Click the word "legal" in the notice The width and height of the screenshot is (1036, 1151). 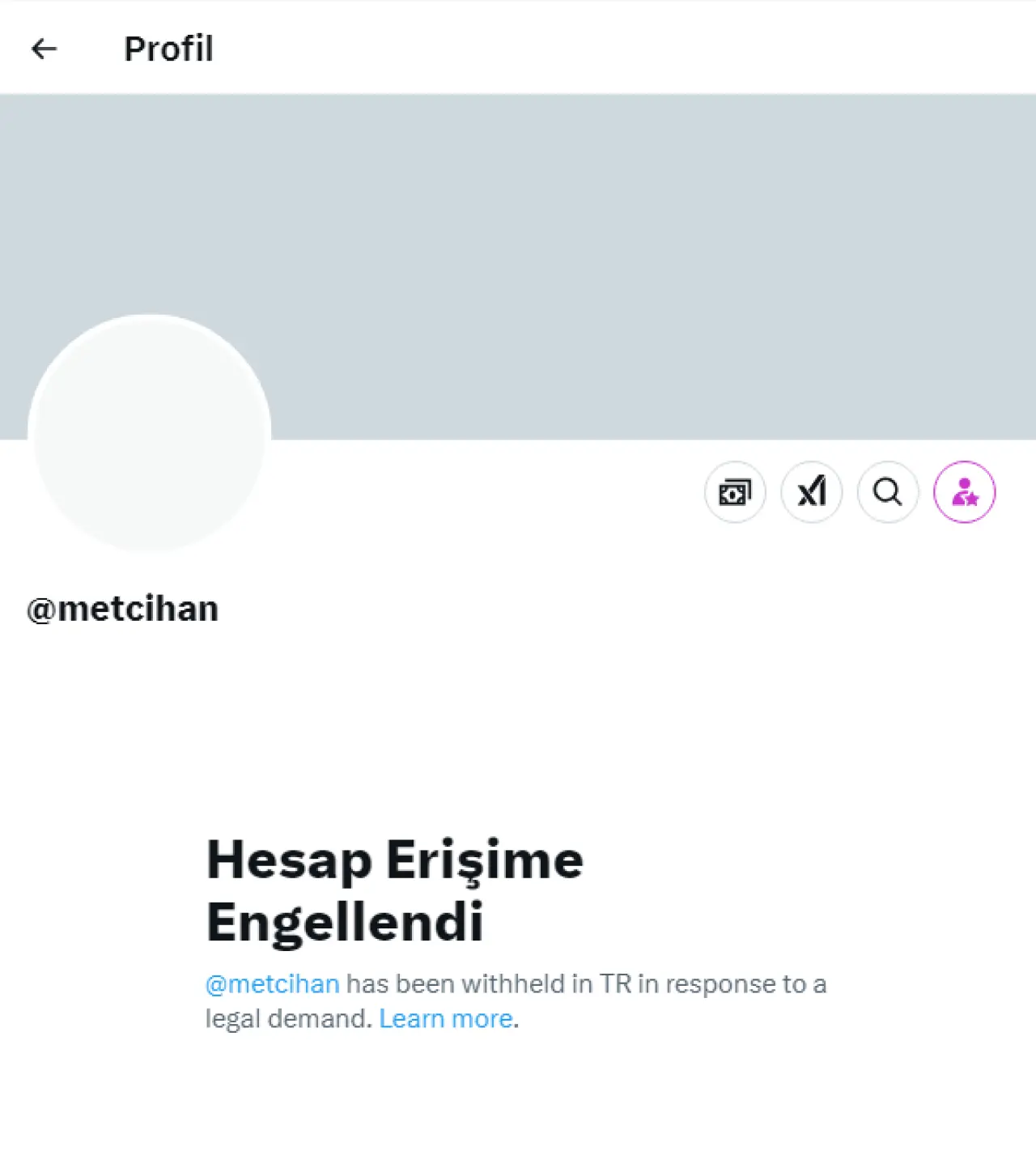pos(232,1018)
